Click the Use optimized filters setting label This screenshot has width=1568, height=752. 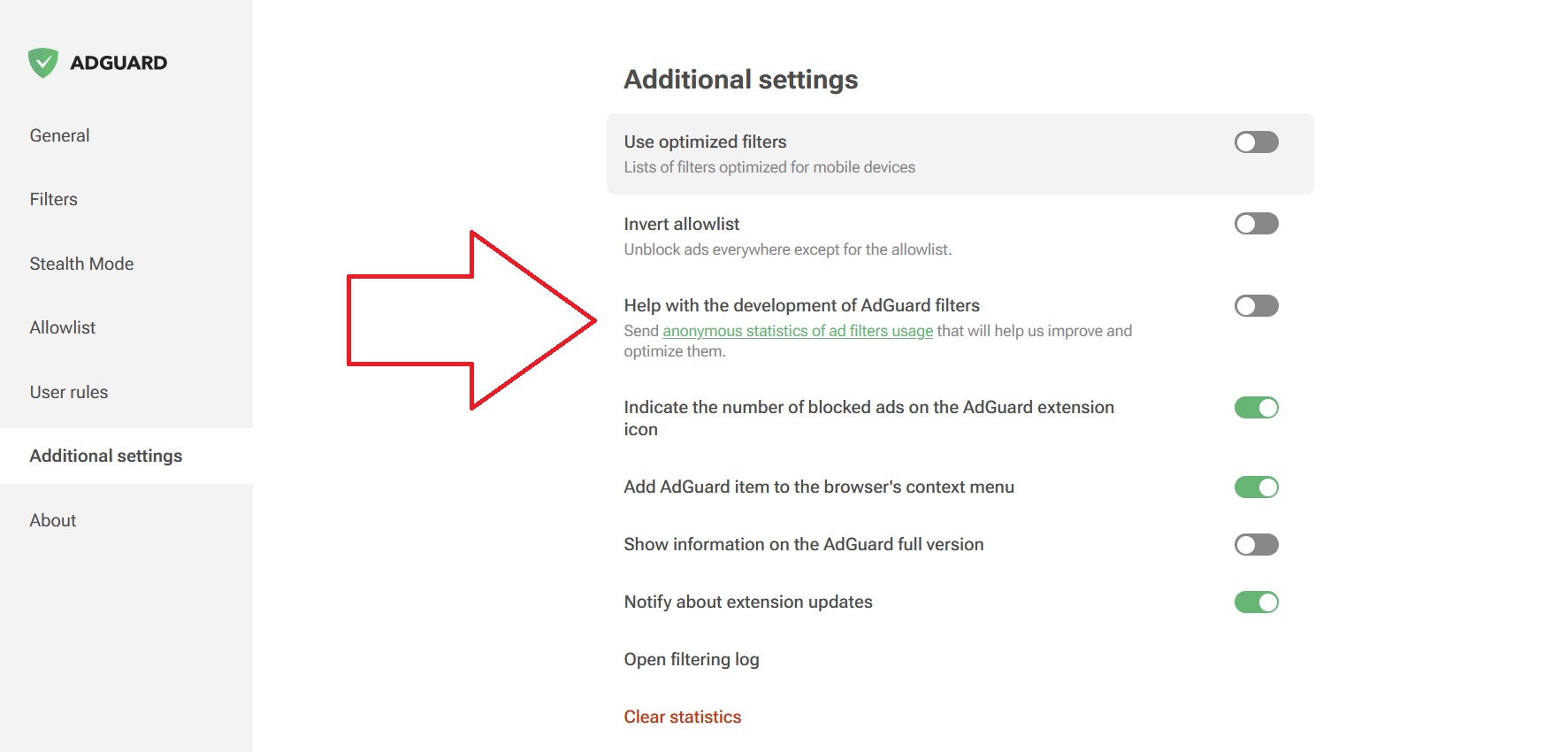(705, 142)
